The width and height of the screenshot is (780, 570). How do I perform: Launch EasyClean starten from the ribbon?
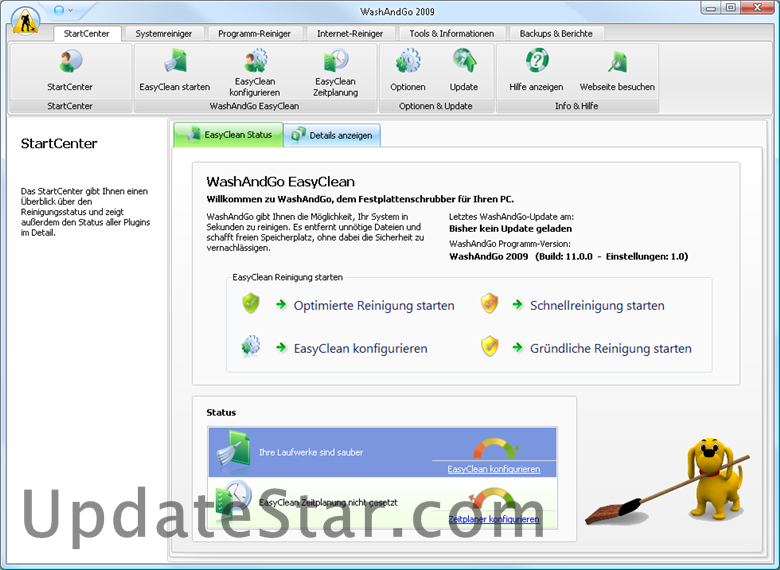(x=175, y=71)
